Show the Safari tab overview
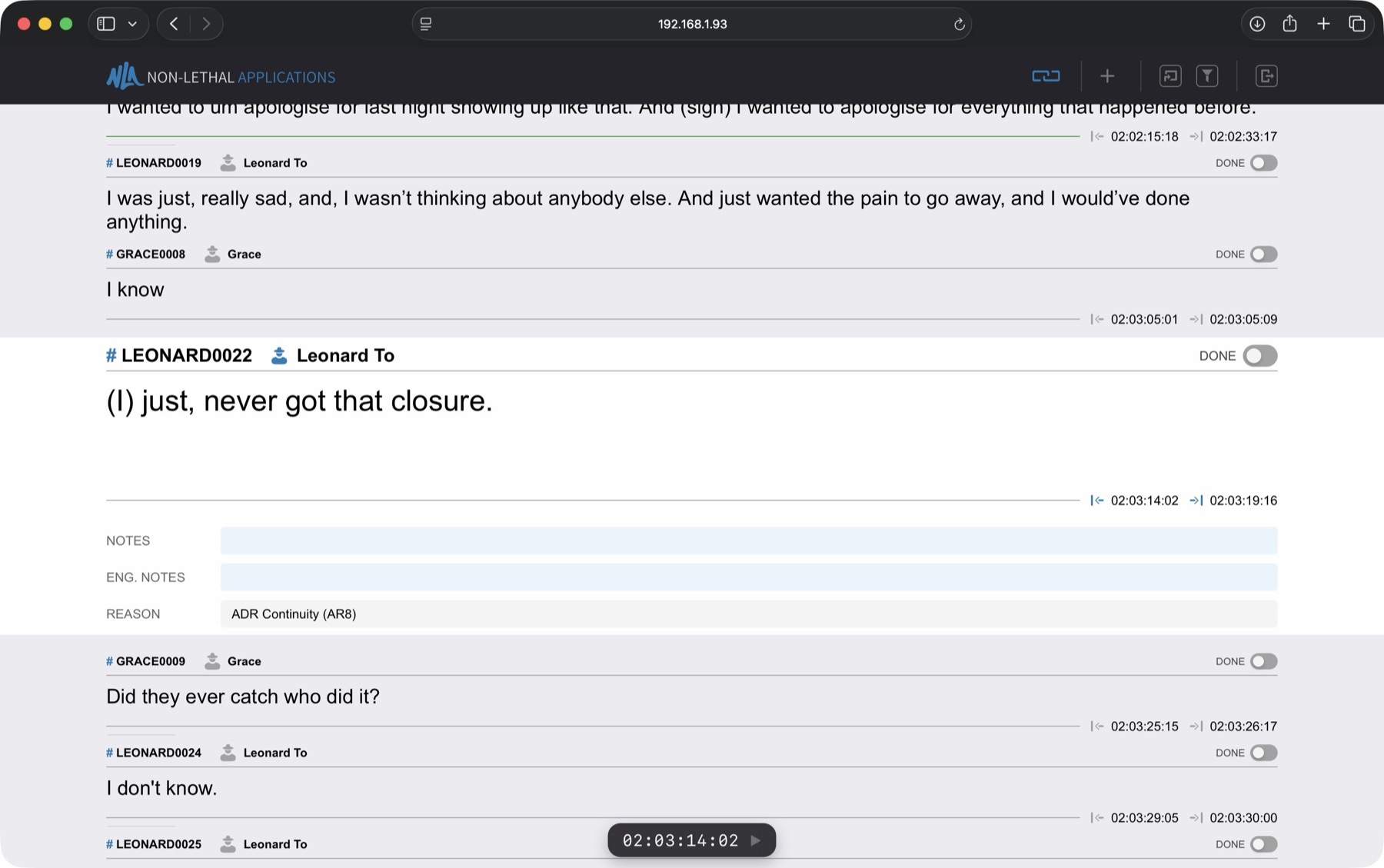The height and width of the screenshot is (868, 1384). pyautogui.click(x=1357, y=24)
